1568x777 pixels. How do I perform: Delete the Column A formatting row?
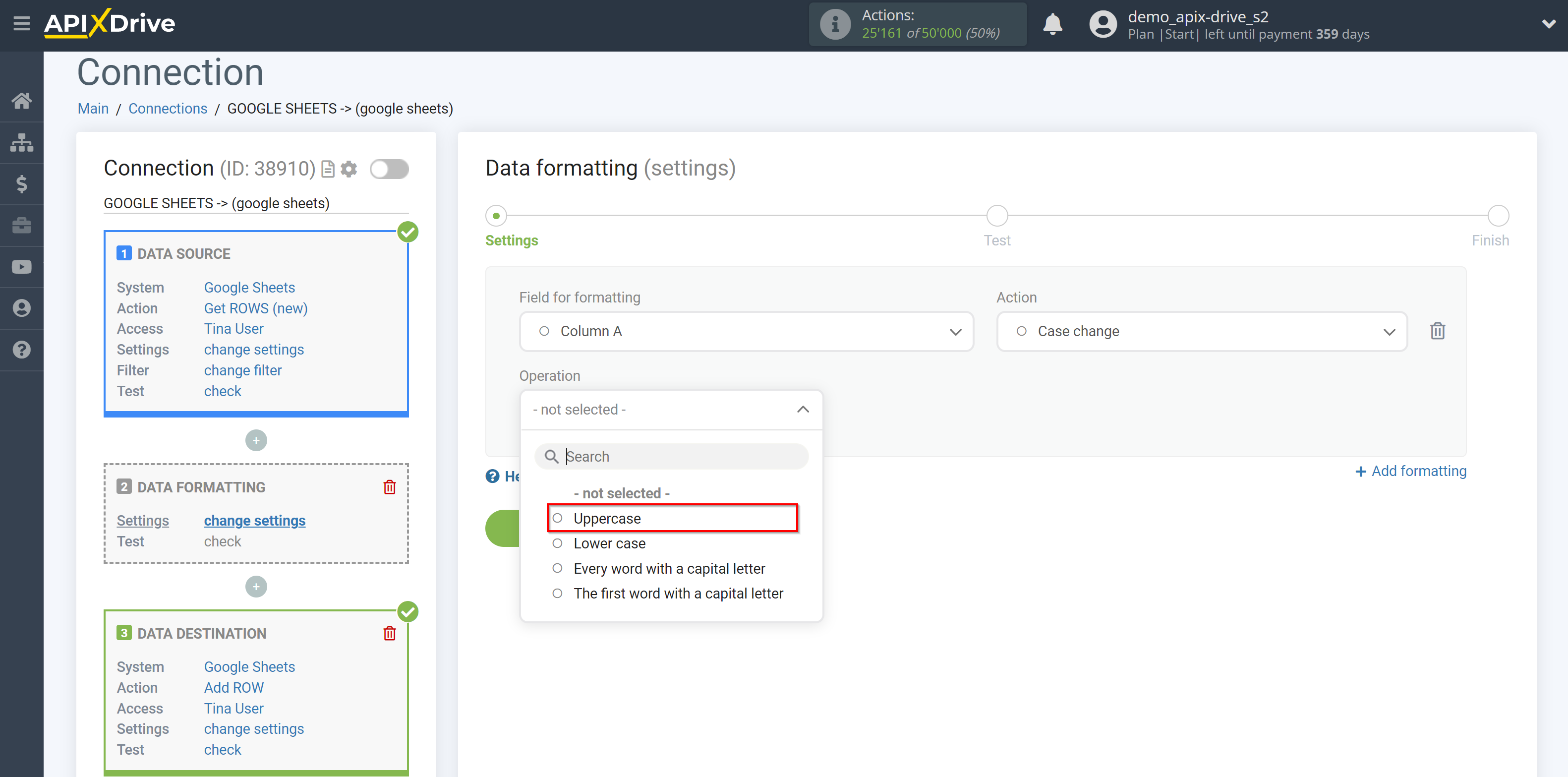[x=1437, y=331]
